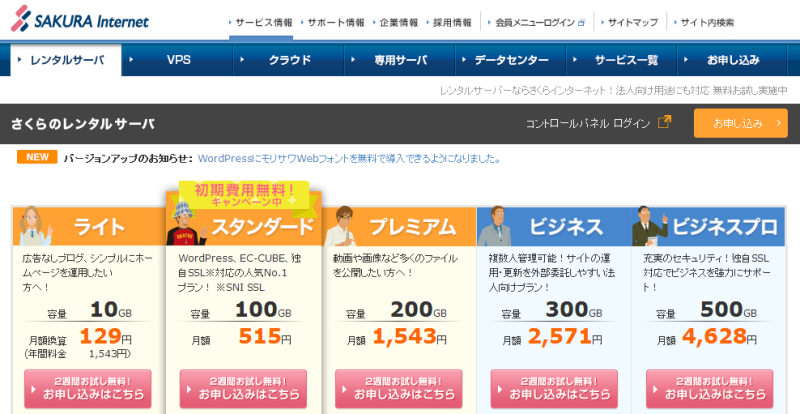
Task: Open the サービス情報 top menu
Action: point(265,22)
